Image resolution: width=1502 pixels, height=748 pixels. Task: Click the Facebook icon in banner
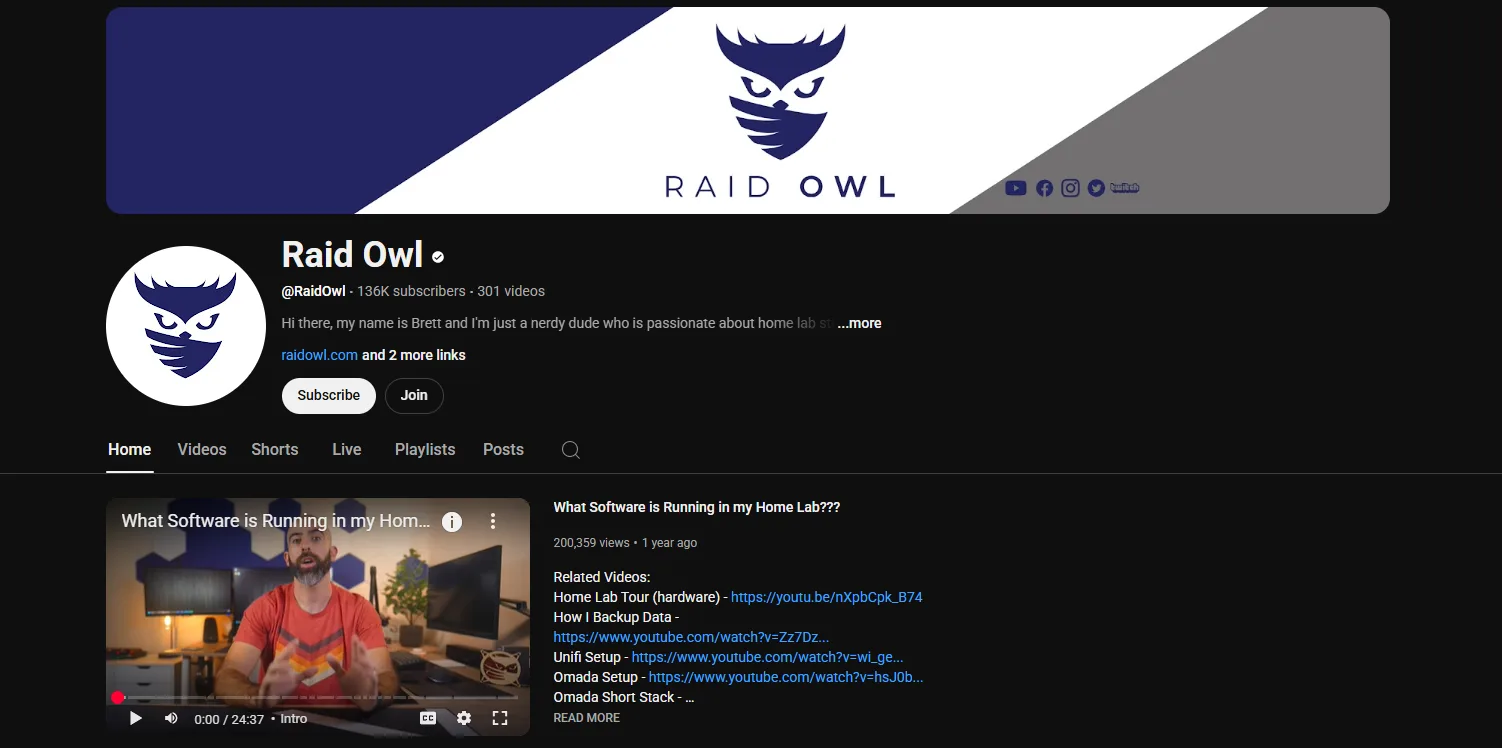click(1044, 188)
